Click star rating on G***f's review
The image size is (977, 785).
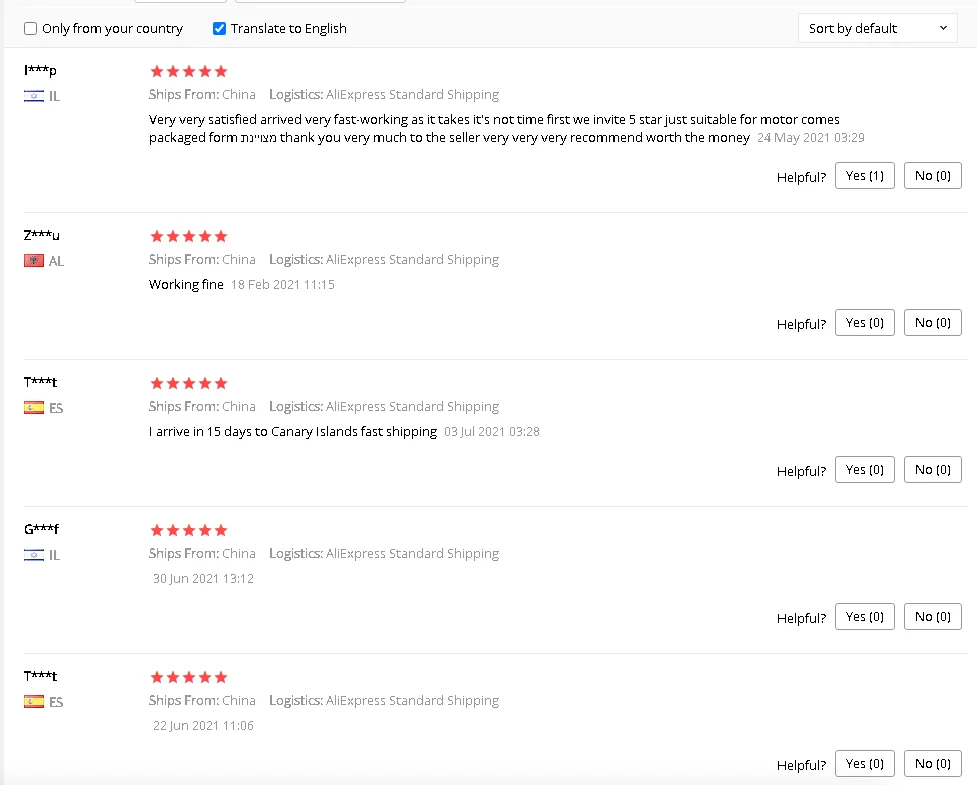click(x=189, y=530)
